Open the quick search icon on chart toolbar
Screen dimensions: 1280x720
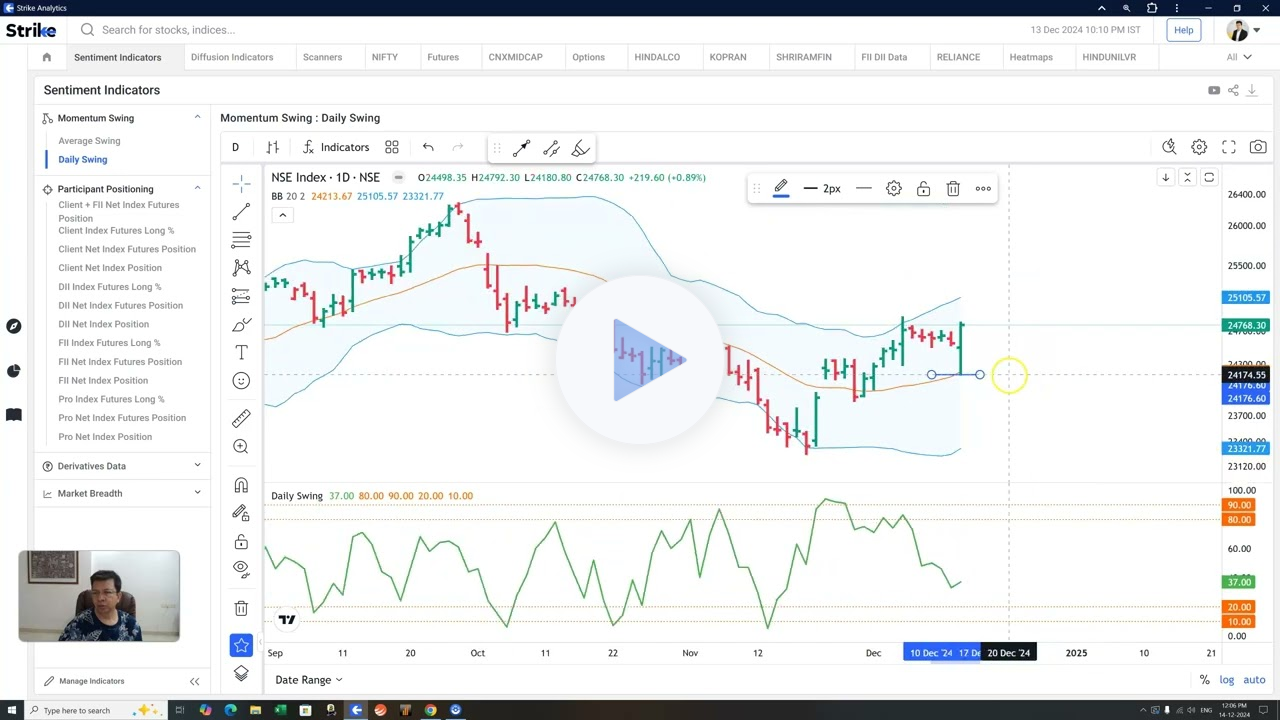coord(1169,147)
